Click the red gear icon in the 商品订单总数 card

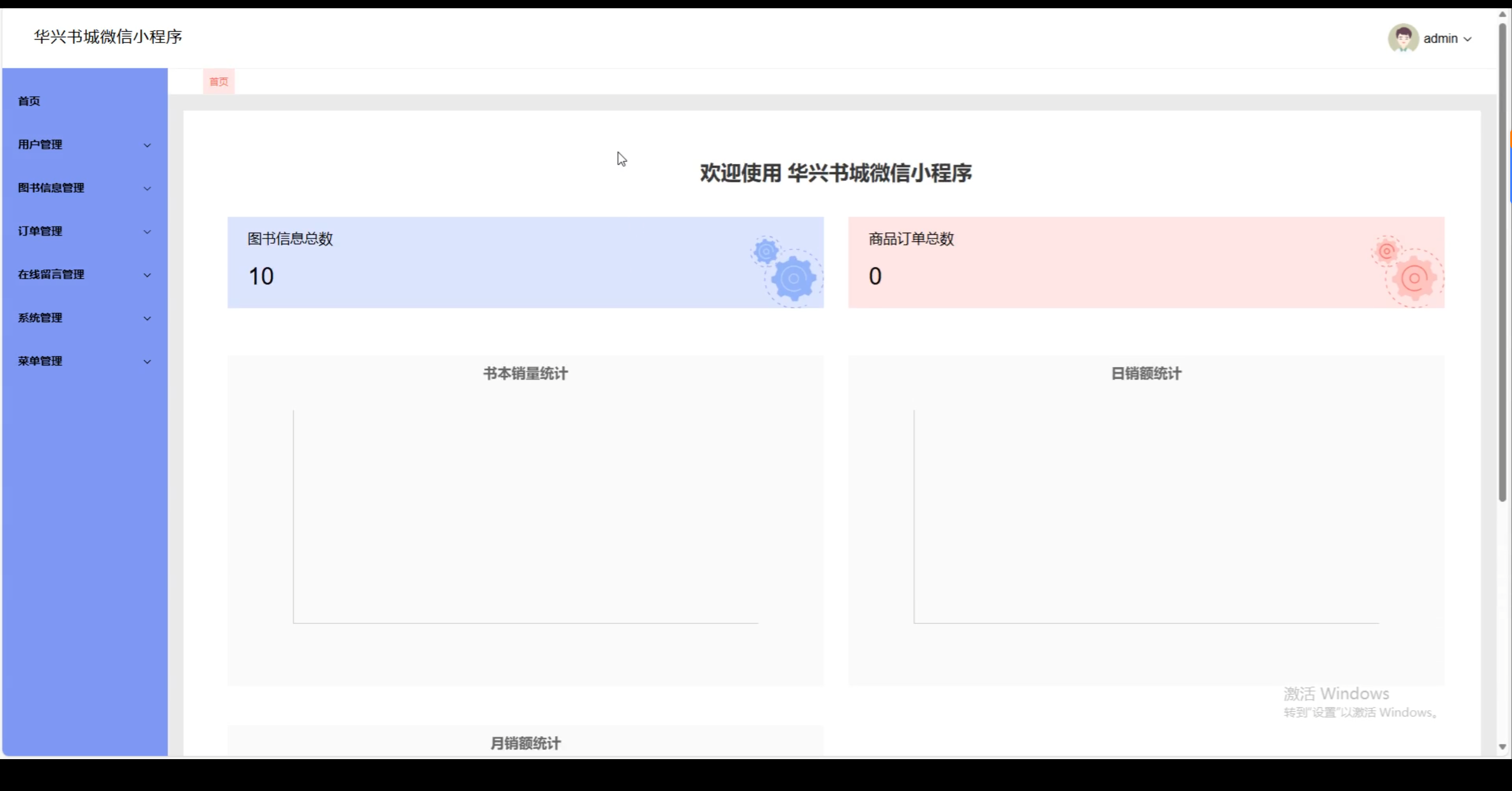point(1413,278)
